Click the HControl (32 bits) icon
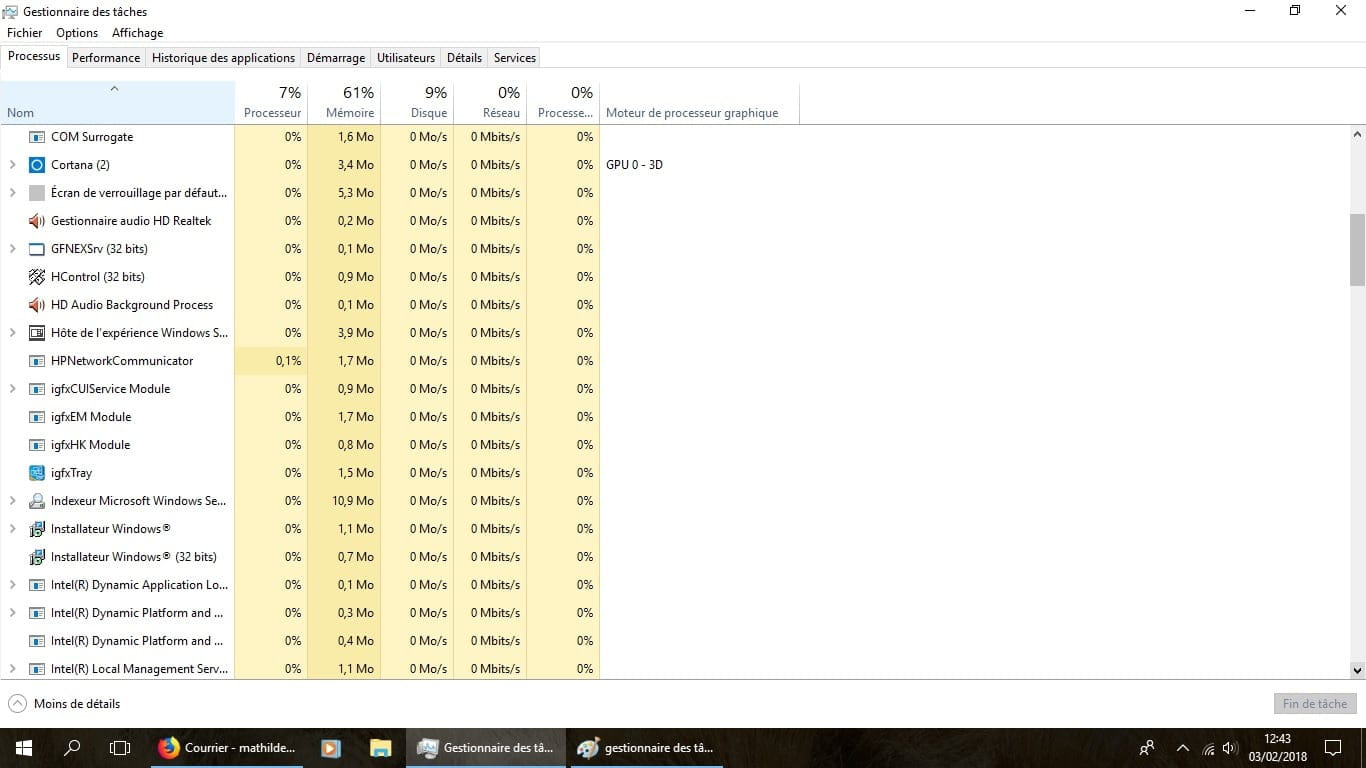Screen dimensions: 1366x768 (37, 277)
